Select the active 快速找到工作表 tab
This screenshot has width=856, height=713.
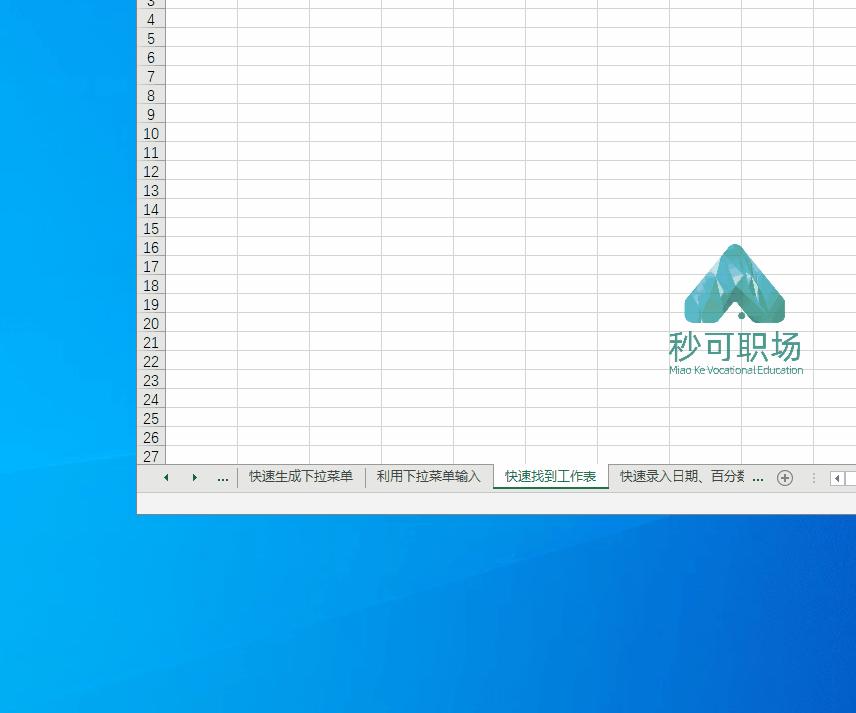(x=550, y=477)
